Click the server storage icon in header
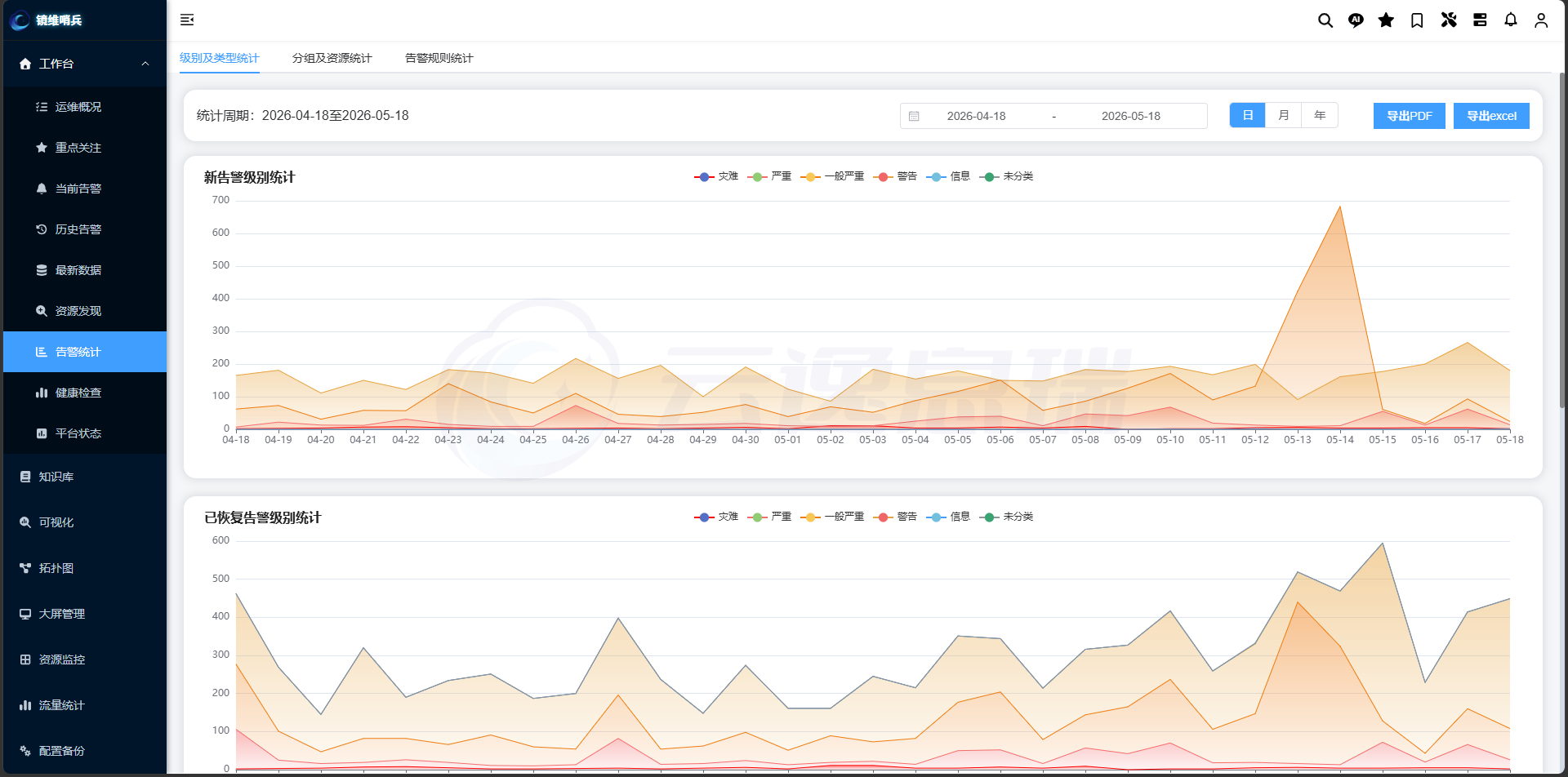The width and height of the screenshot is (1568, 777). (x=1480, y=20)
